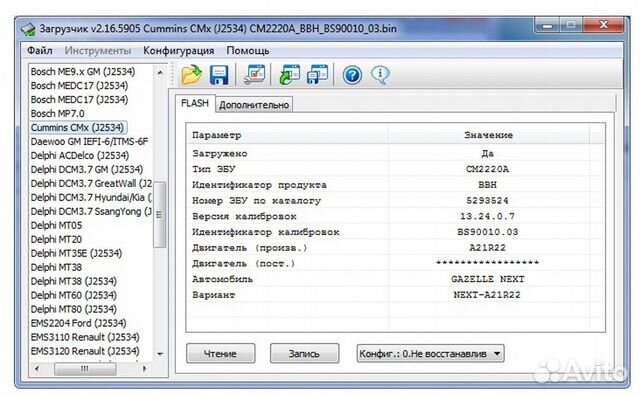The height and width of the screenshot is (397, 640).
Task: Click the open file folder icon
Action: (191, 75)
